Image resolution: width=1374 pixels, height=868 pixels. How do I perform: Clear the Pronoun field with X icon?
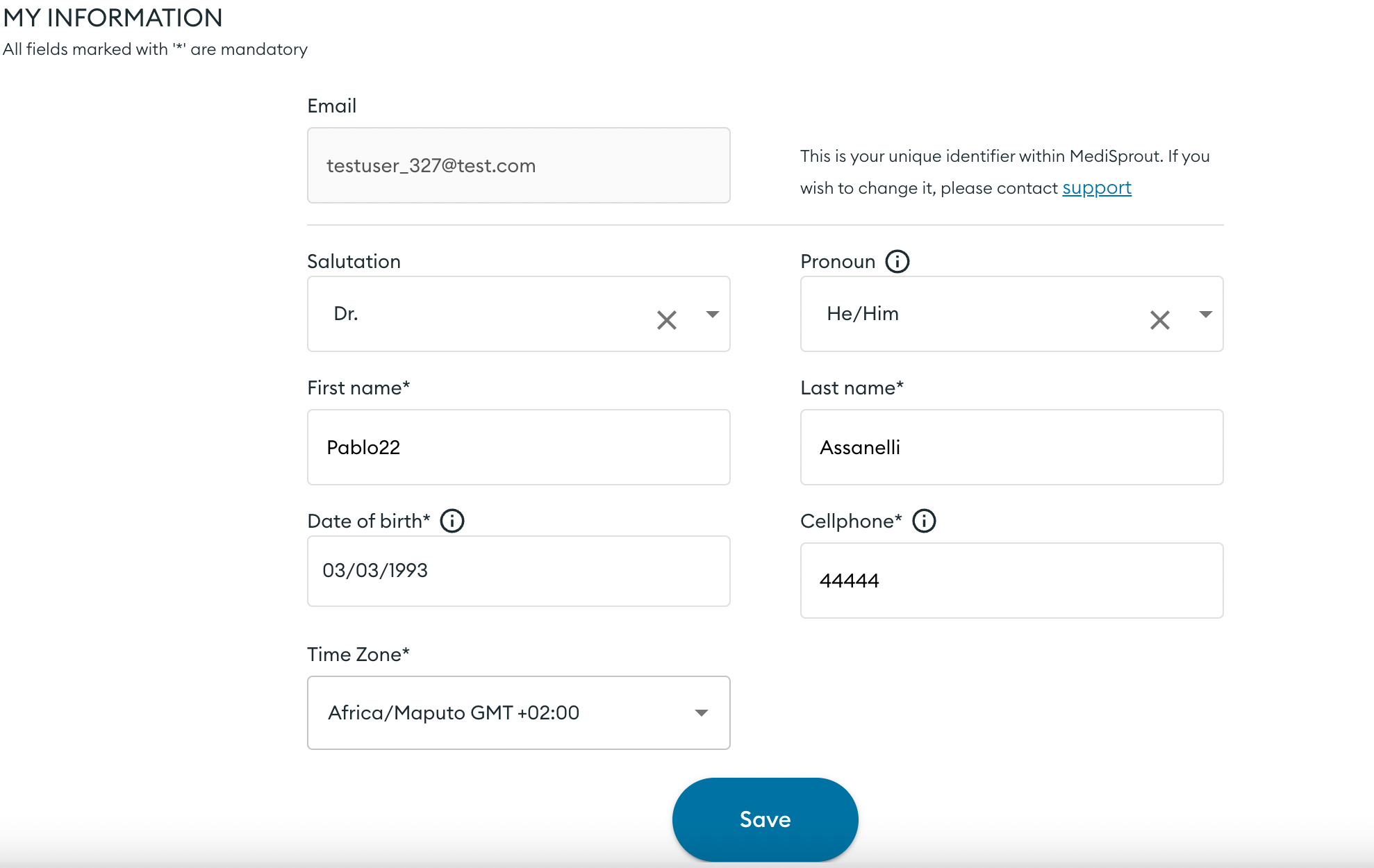click(x=1159, y=319)
